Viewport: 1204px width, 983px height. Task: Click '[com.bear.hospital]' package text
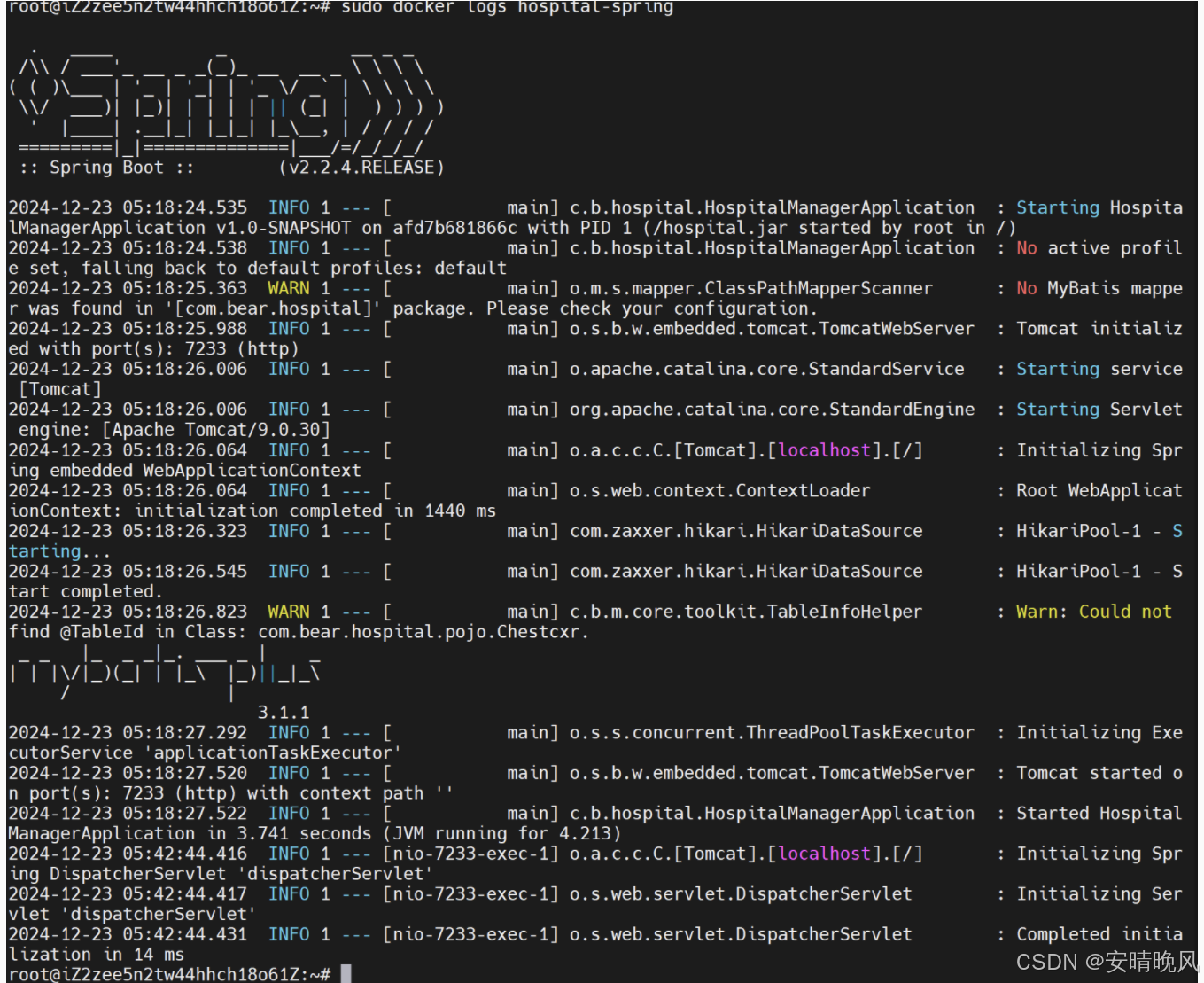[273, 308]
